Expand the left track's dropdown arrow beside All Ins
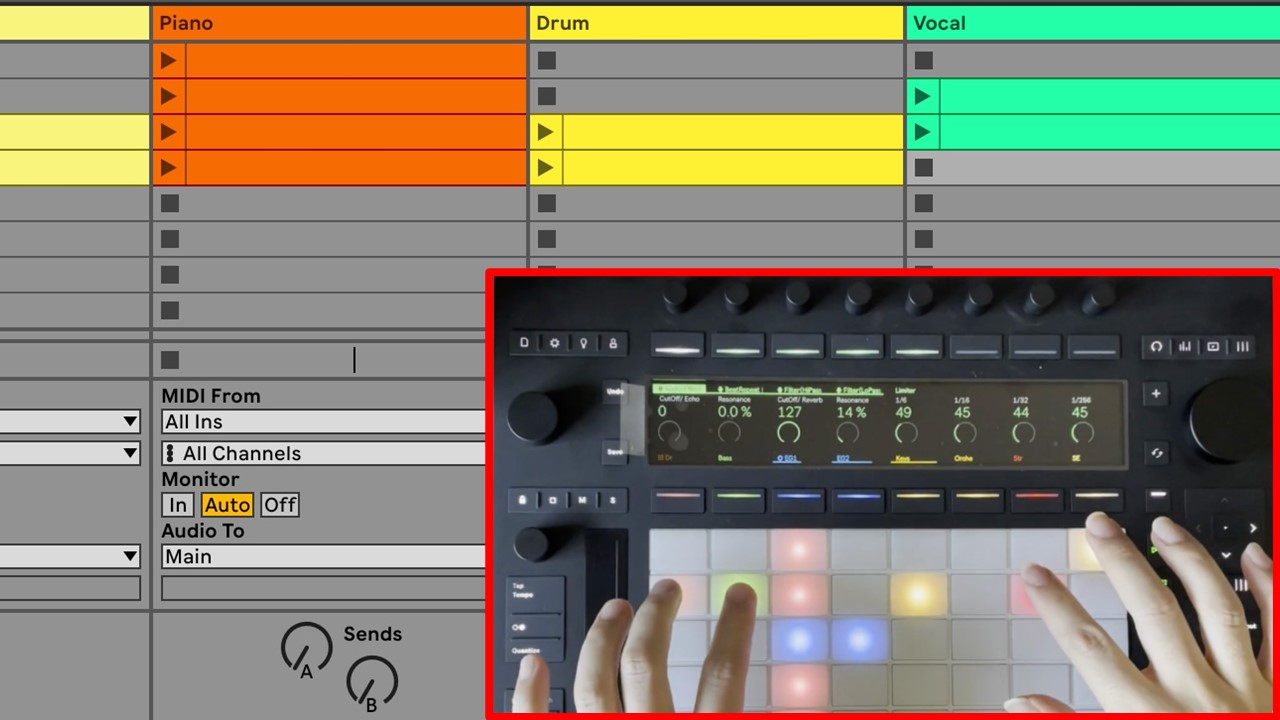 pos(130,422)
